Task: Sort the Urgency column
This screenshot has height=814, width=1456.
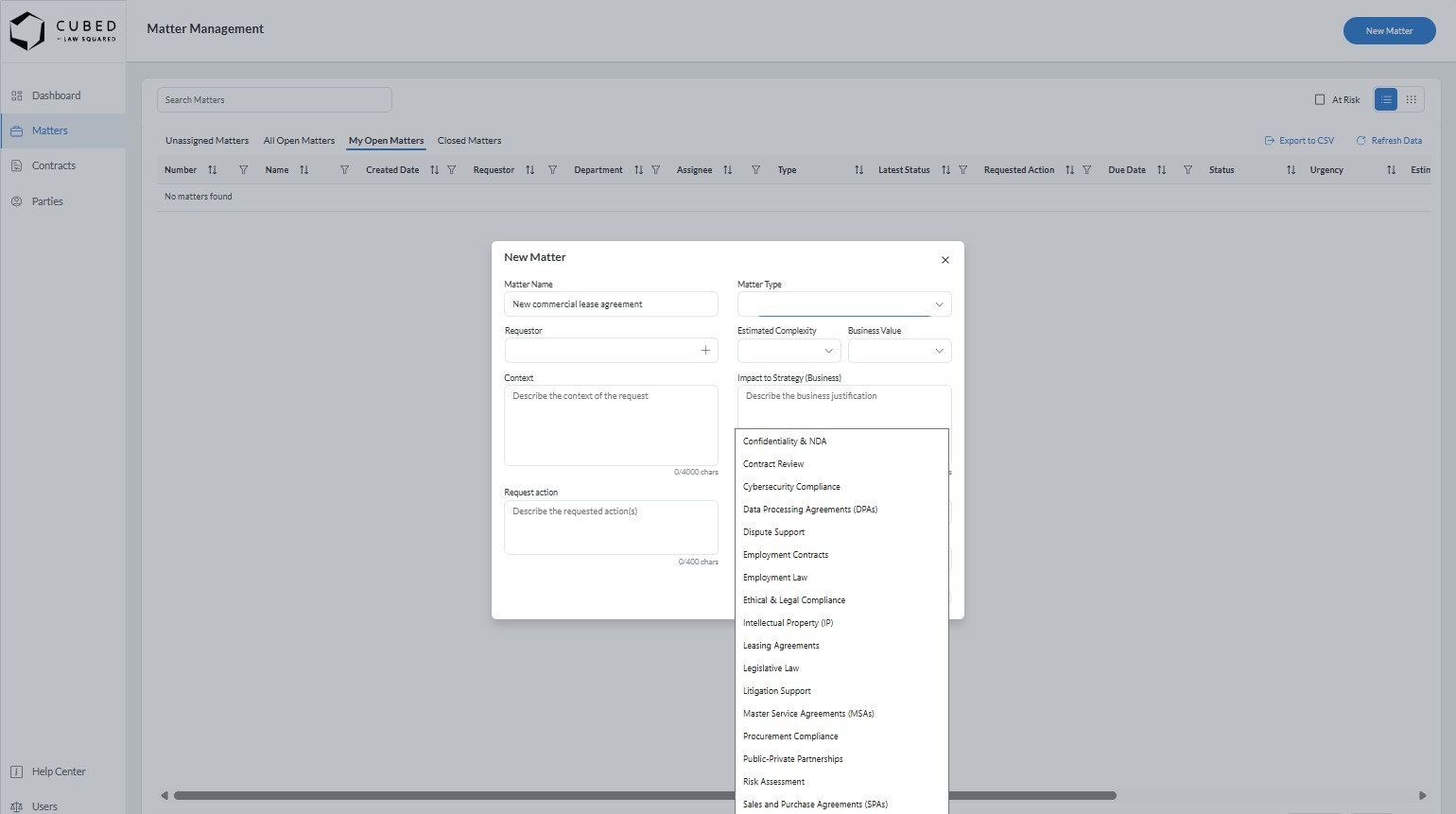Action: tap(1392, 170)
